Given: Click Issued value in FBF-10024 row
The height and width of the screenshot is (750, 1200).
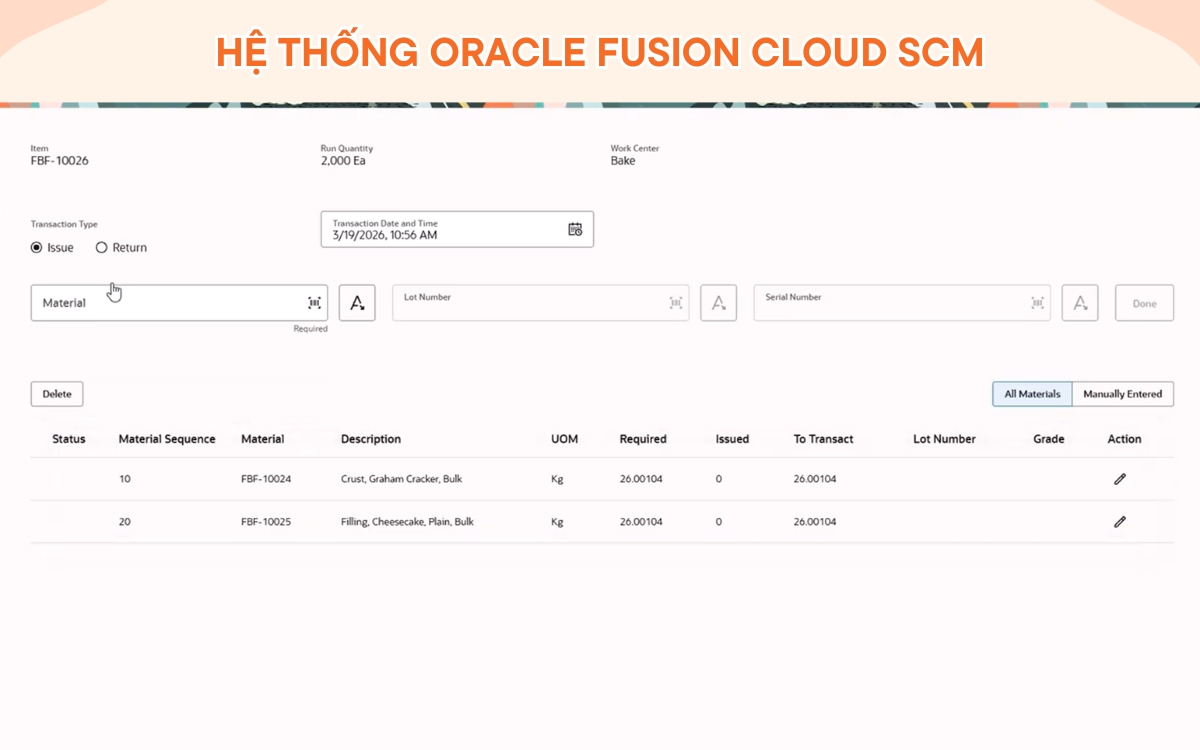Looking at the screenshot, I should click(719, 479).
